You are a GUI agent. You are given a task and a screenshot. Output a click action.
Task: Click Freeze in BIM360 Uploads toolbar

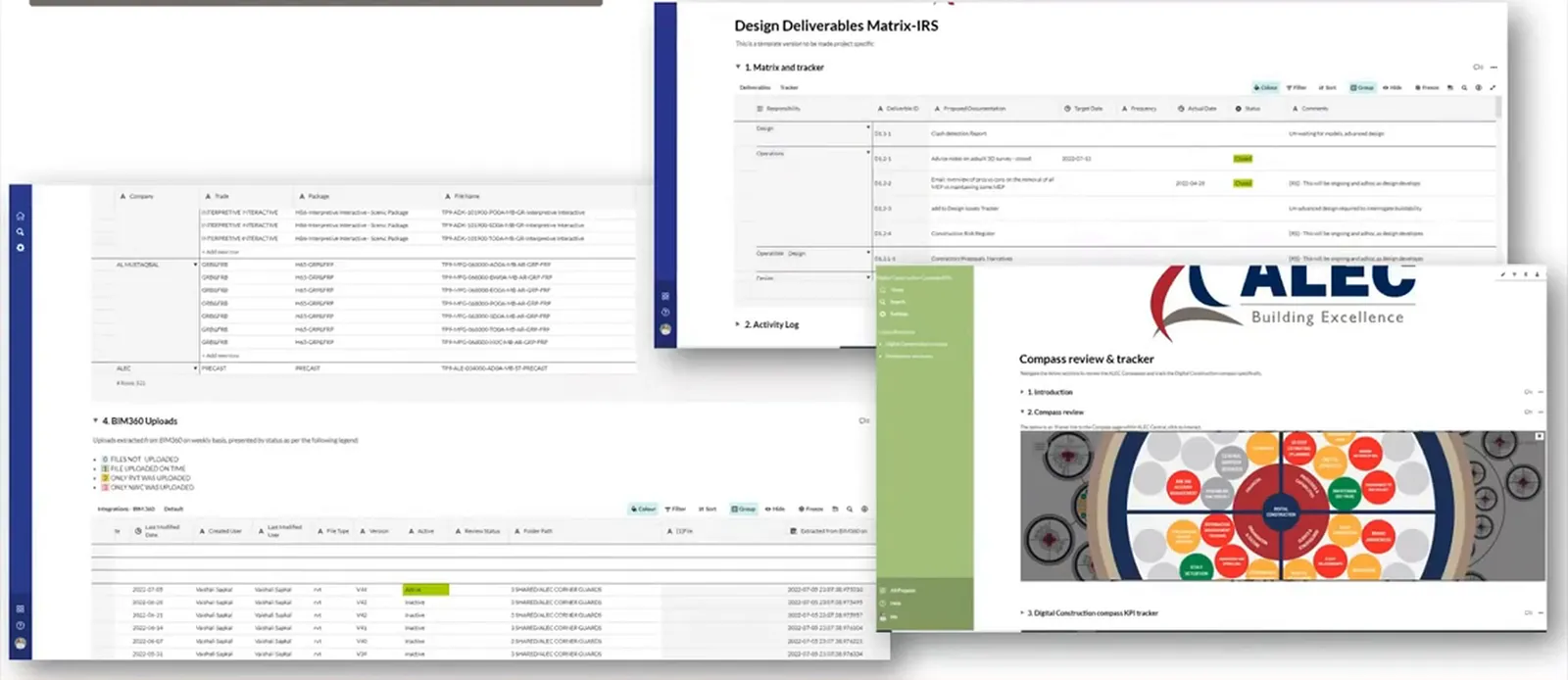point(810,510)
